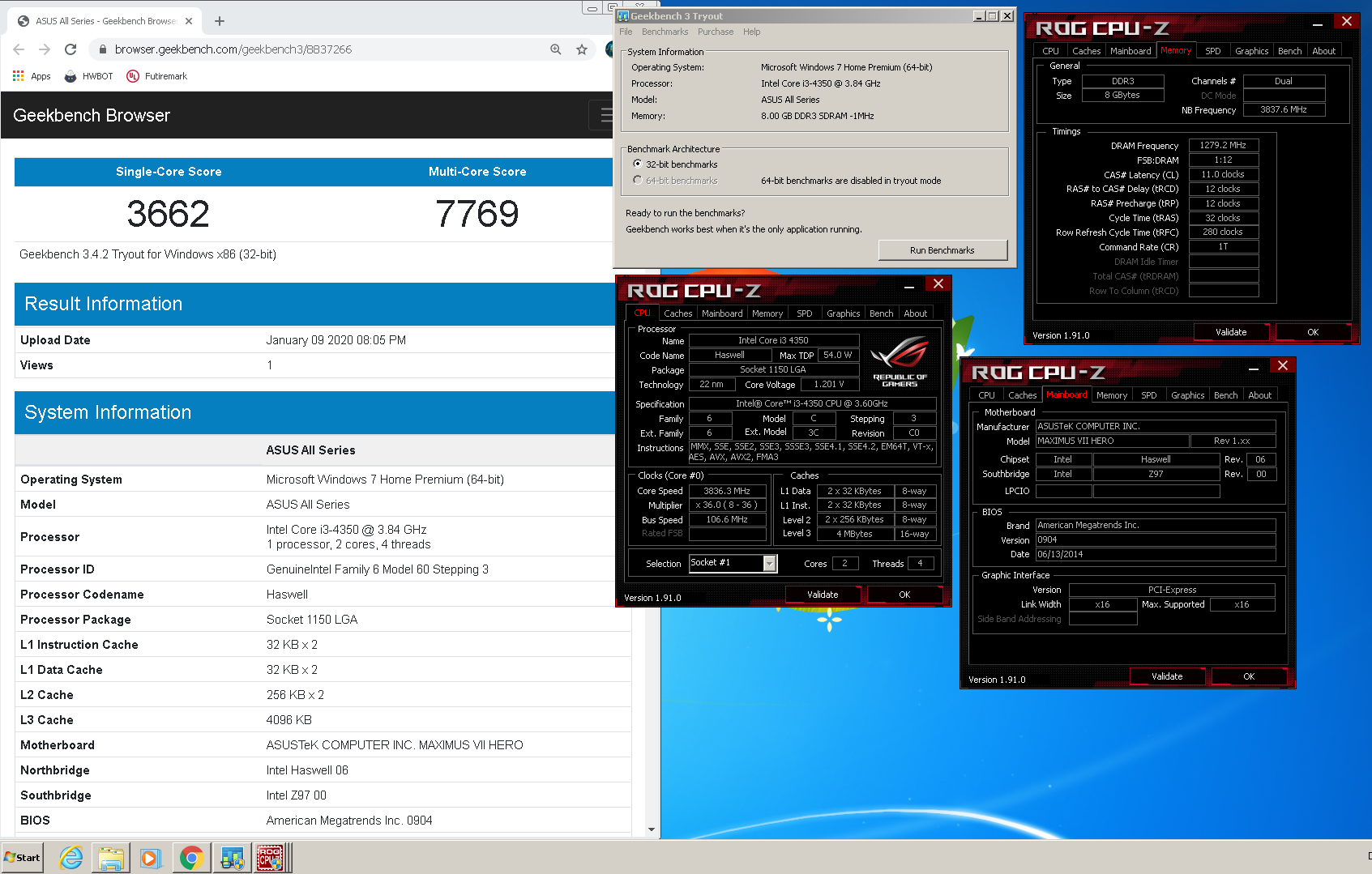Open Windows Explorer folder in taskbar
This screenshot has height=874, width=1372.
[x=111, y=858]
